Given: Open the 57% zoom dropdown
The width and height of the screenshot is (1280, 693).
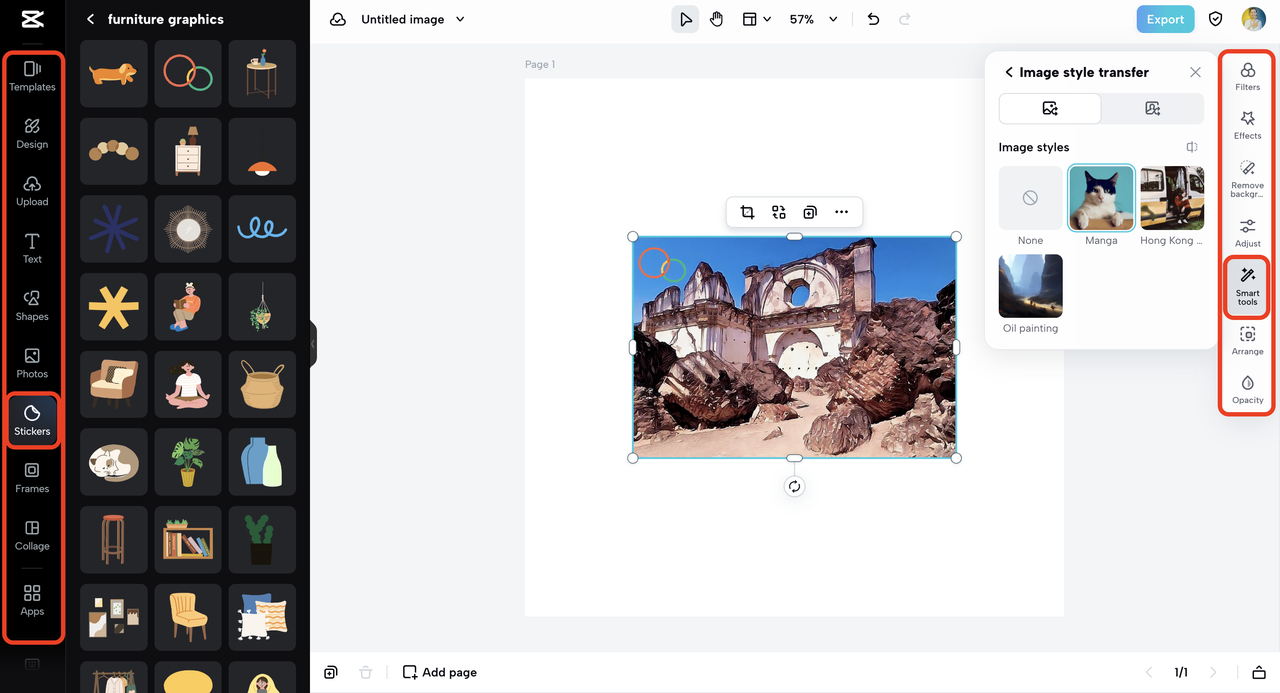Looking at the screenshot, I should pyautogui.click(x=813, y=19).
